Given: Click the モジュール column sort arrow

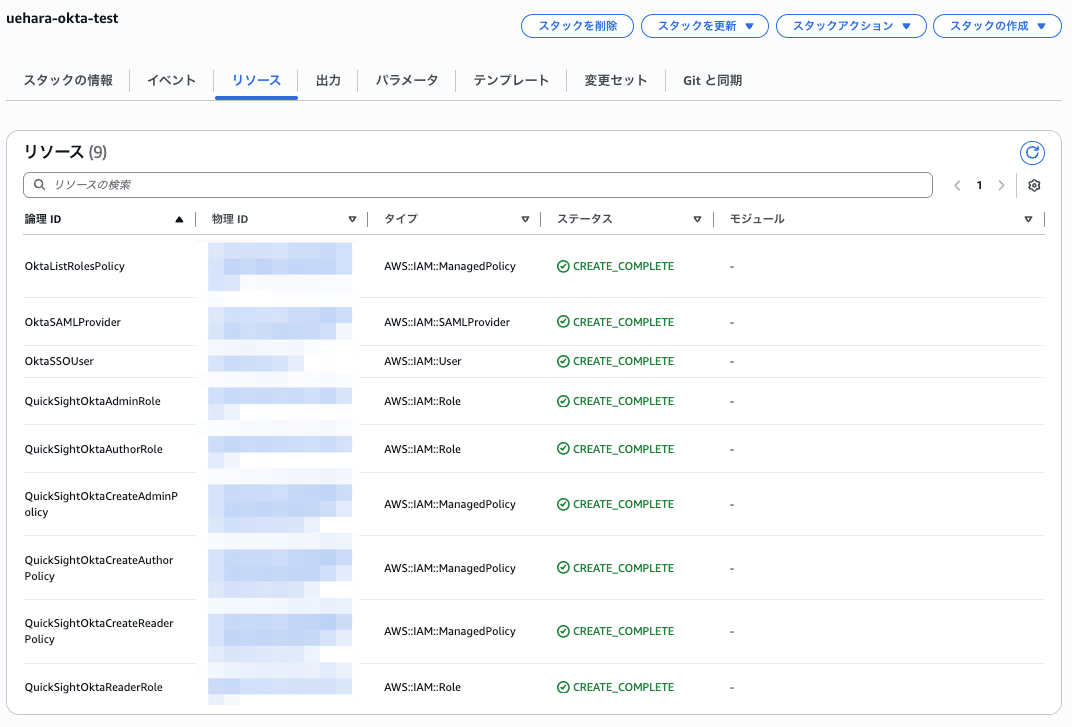Looking at the screenshot, I should pyautogui.click(x=1028, y=219).
